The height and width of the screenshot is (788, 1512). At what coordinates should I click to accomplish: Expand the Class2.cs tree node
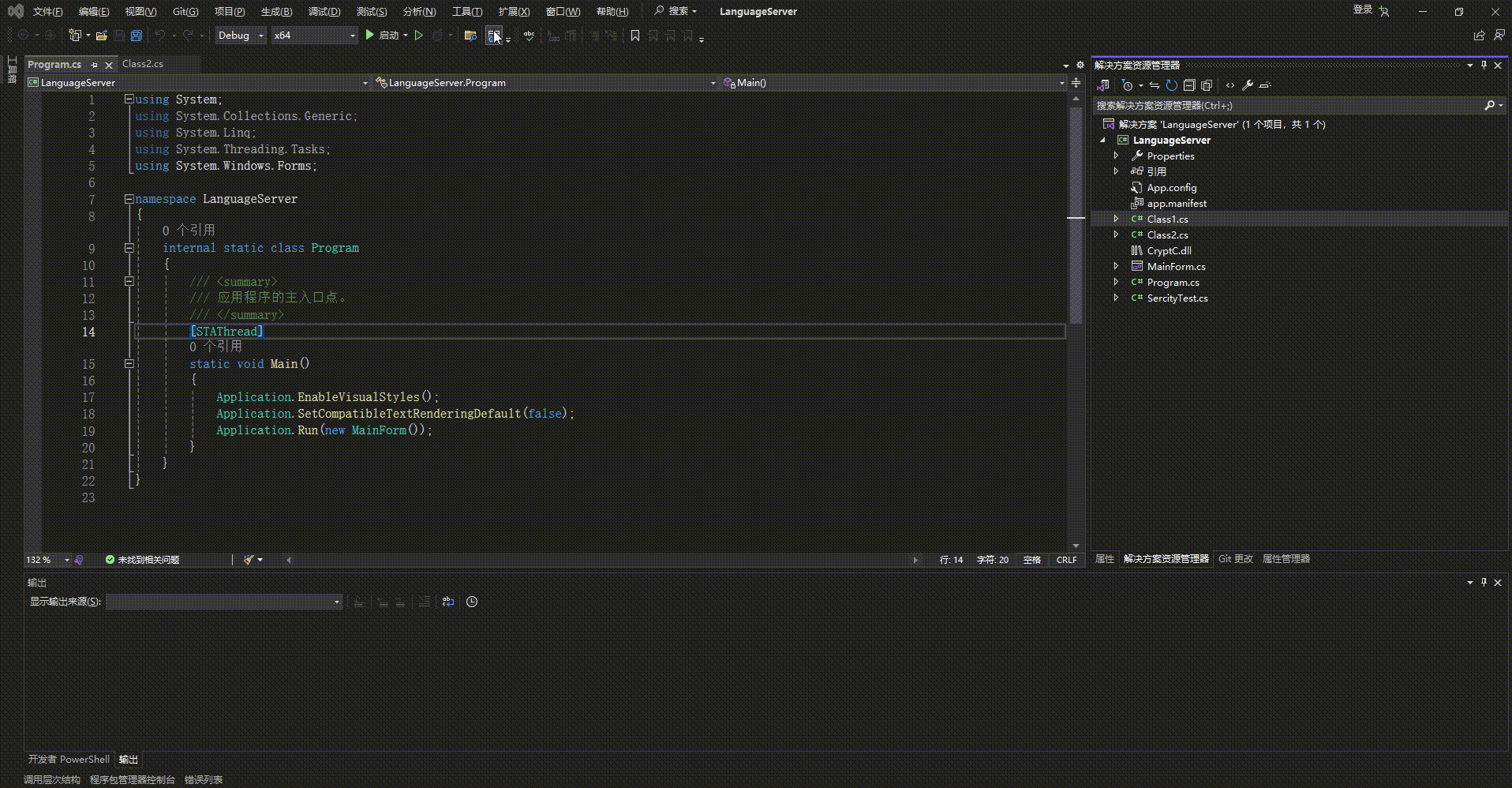pos(1116,235)
